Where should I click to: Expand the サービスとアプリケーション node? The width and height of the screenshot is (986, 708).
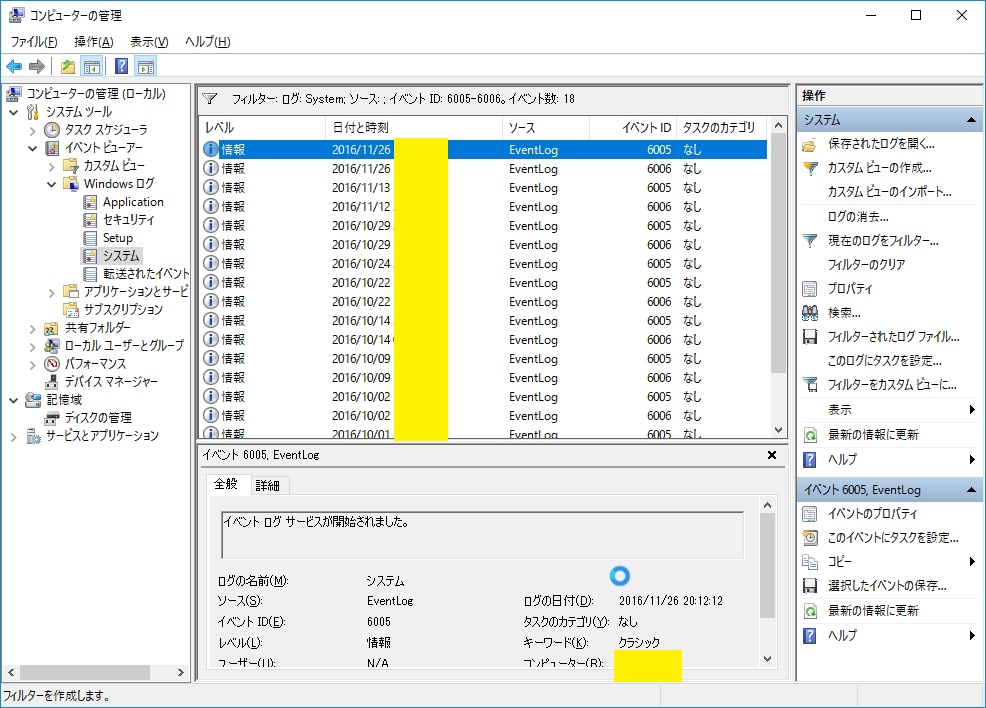[x=14, y=436]
